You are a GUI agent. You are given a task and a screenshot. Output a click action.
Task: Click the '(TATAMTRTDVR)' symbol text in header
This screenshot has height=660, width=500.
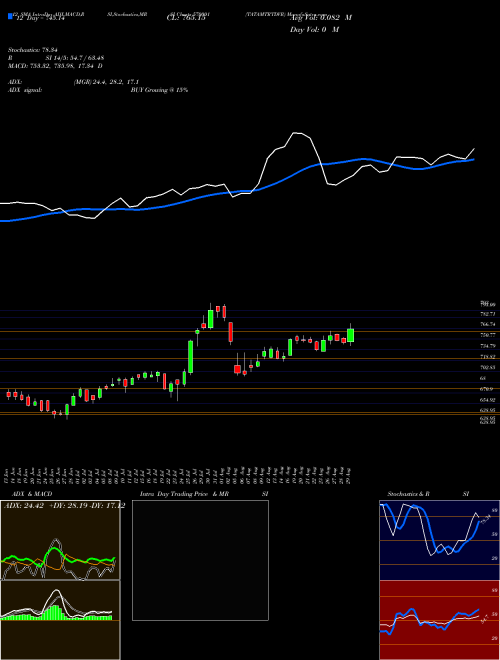[266, 14]
